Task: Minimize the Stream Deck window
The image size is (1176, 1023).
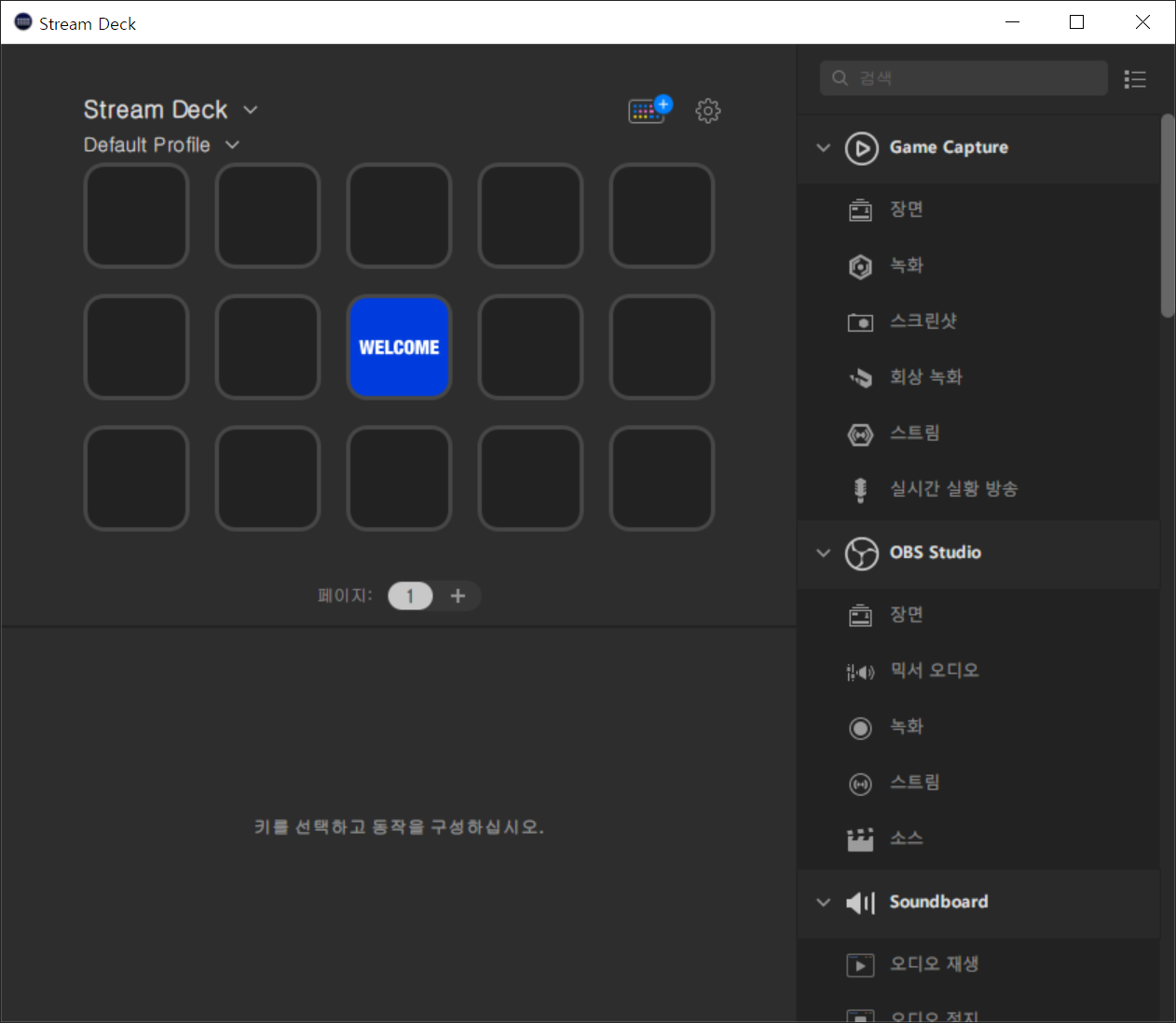Action: tap(1013, 22)
